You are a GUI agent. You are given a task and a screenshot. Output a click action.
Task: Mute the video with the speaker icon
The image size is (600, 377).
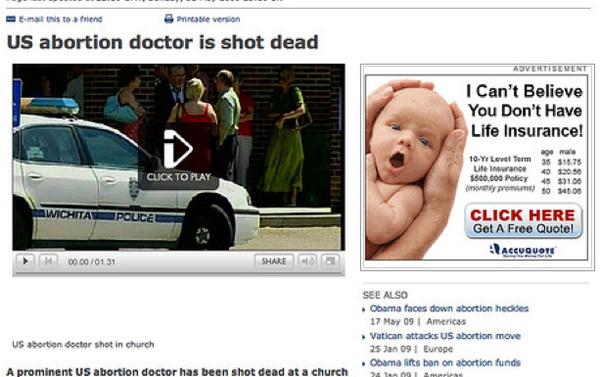(x=307, y=261)
